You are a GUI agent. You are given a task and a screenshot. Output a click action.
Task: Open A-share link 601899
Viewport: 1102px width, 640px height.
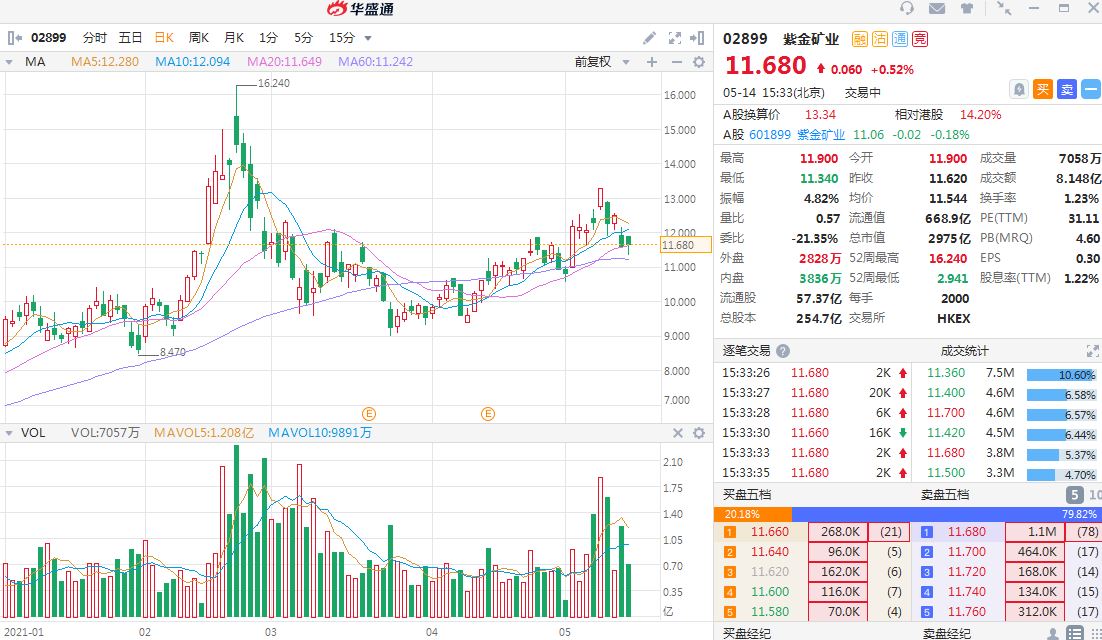point(770,134)
